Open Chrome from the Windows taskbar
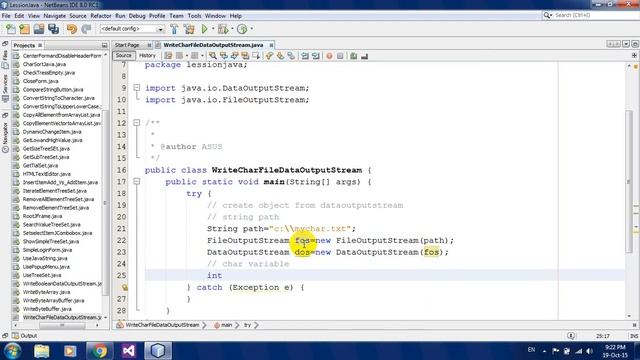This screenshot has width=640, height=360. coord(99,351)
